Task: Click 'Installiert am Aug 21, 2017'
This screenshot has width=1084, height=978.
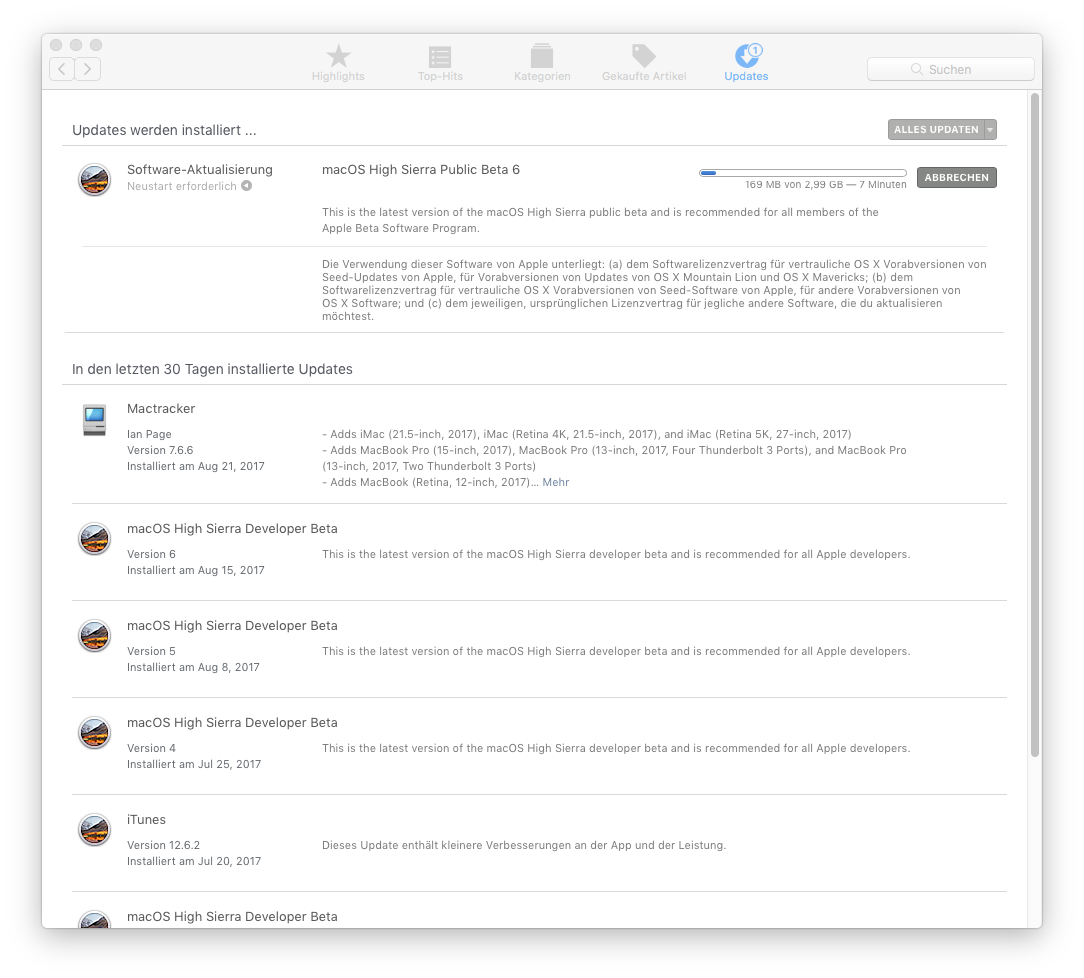Action: coord(196,466)
